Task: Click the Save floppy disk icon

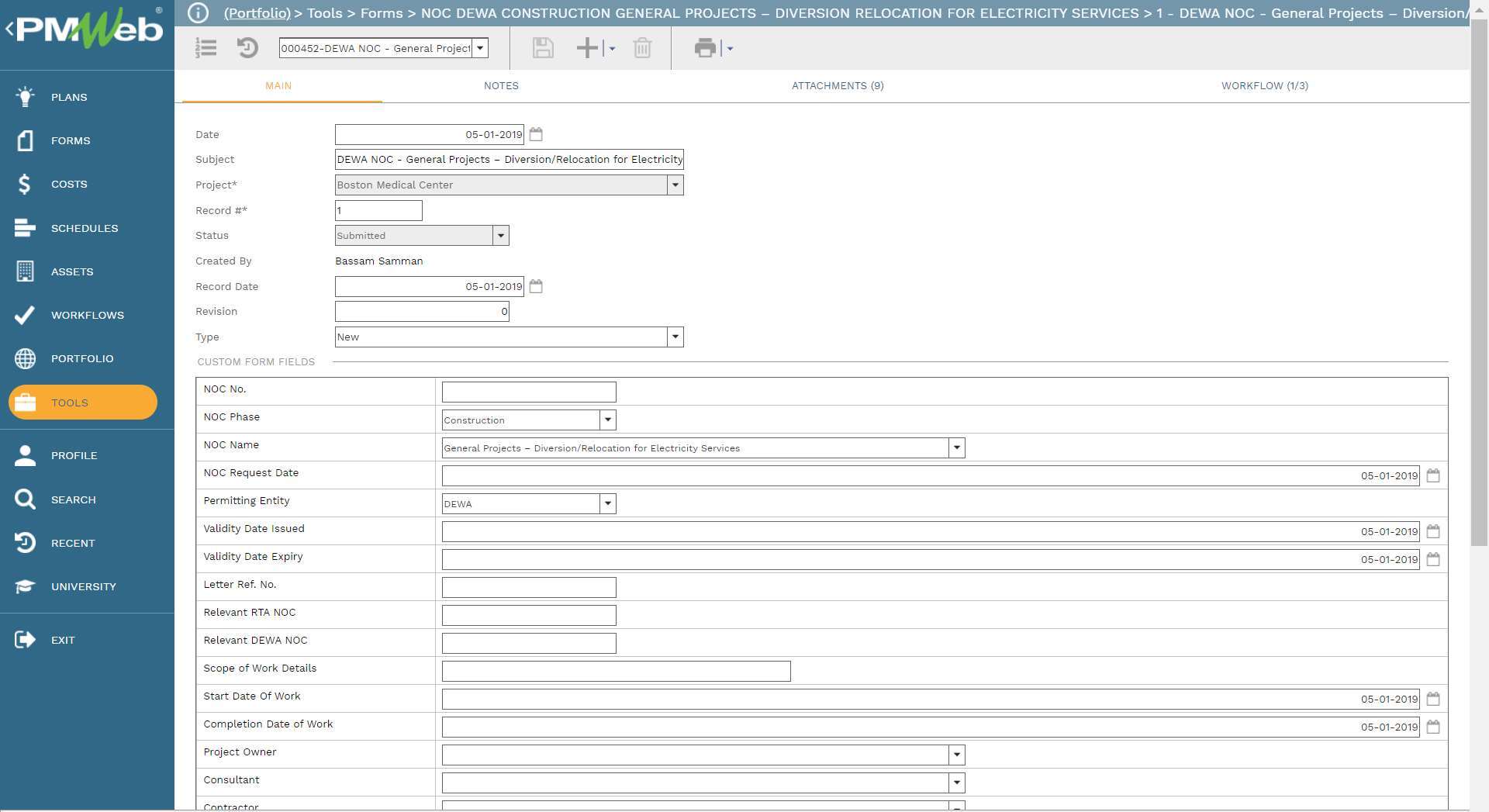Action: [x=543, y=48]
